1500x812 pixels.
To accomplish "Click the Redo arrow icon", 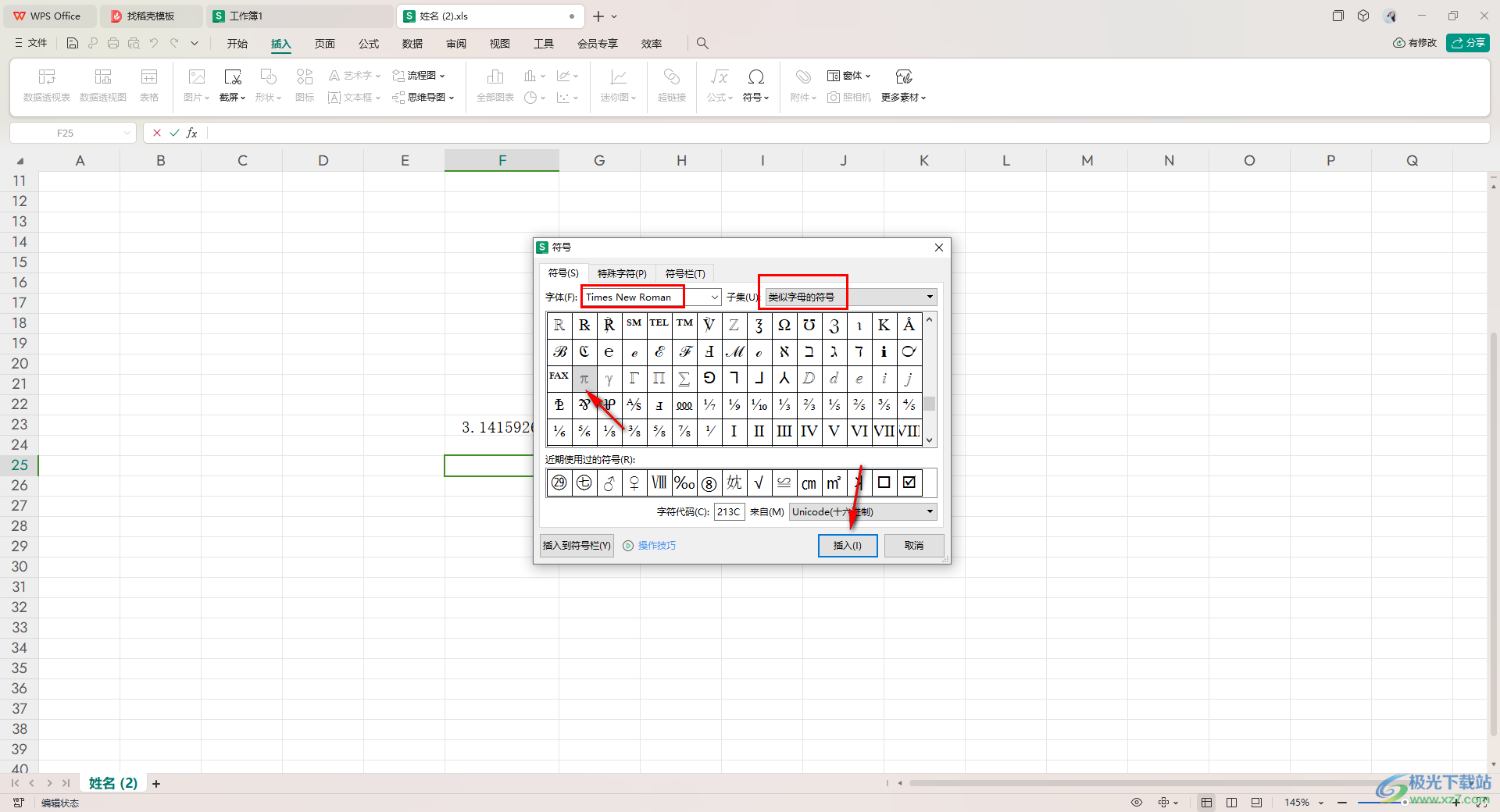I will (x=174, y=44).
